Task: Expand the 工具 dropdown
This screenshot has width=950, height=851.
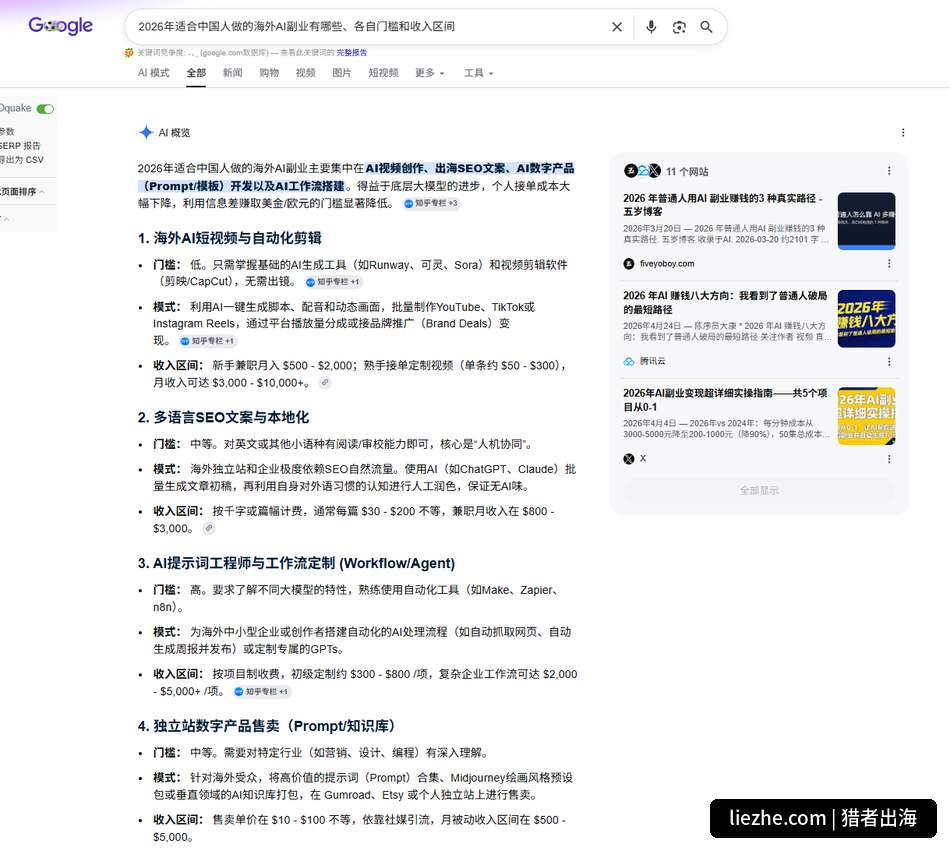Action: (478, 73)
